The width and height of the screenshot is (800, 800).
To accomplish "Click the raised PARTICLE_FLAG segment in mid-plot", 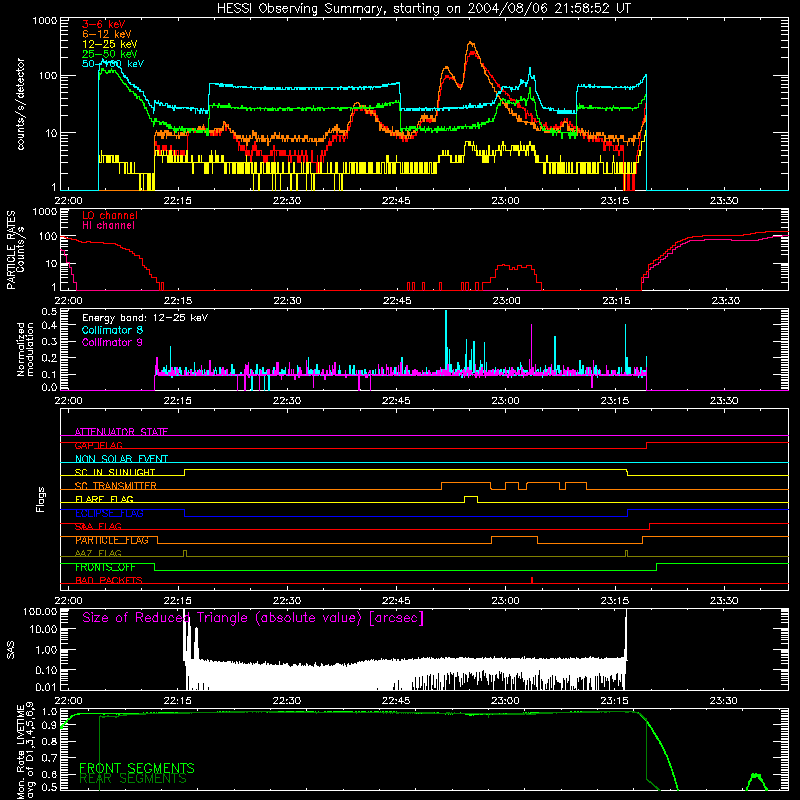I will point(514,538).
